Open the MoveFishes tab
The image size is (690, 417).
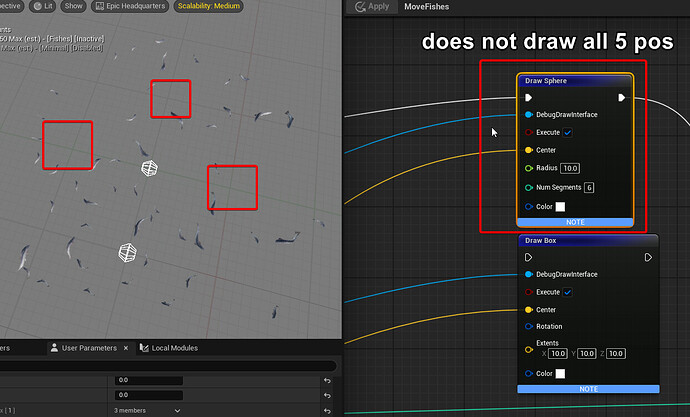pyautogui.click(x=426, y=7)
